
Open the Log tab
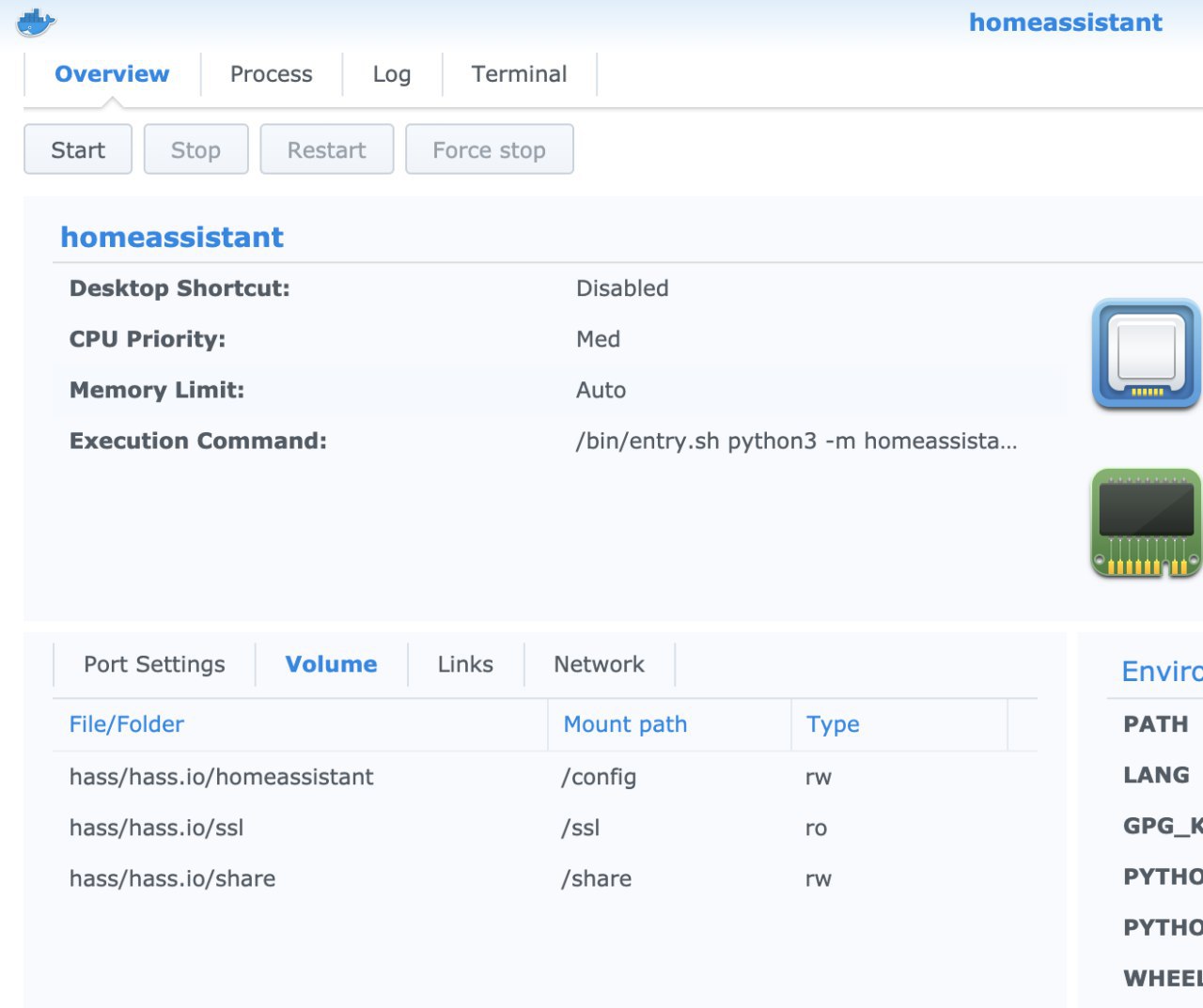(392, 74)
